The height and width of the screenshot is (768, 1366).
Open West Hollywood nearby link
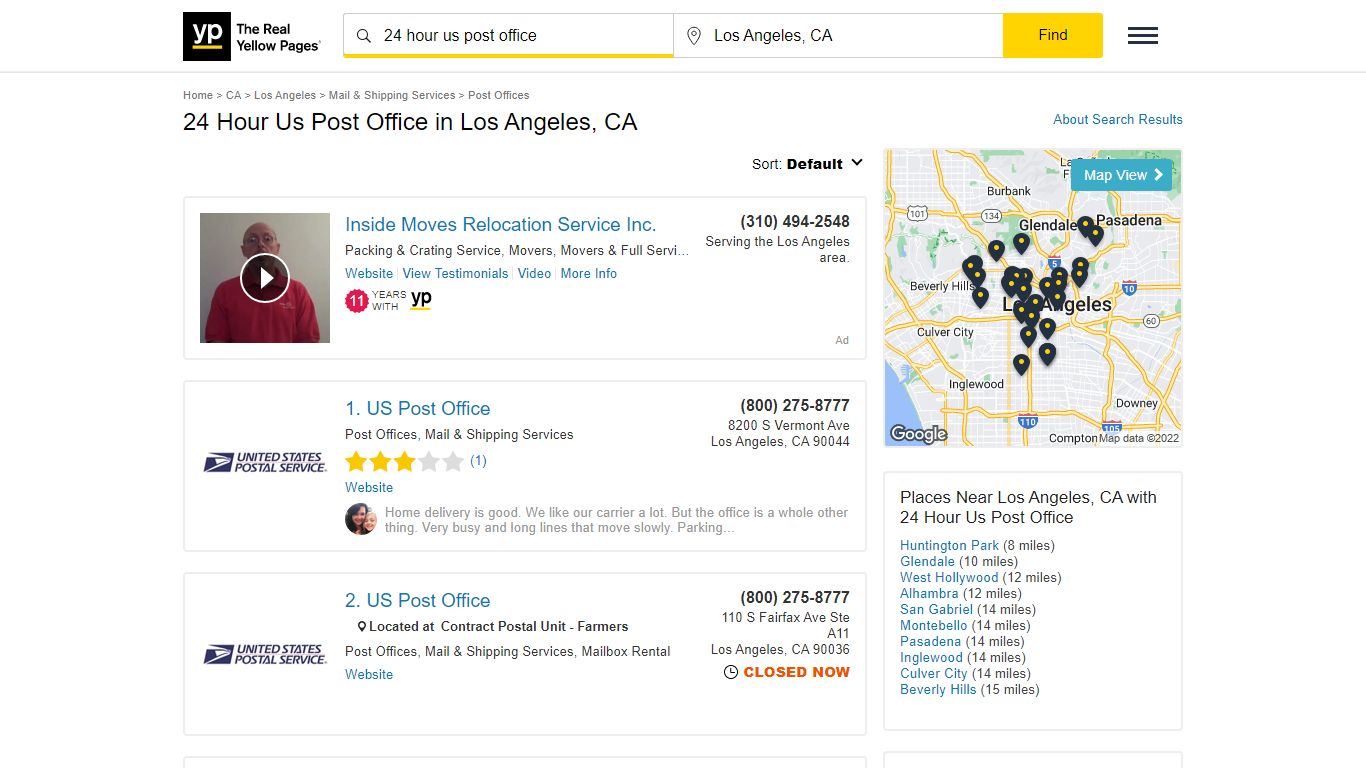tap(949, 577)
